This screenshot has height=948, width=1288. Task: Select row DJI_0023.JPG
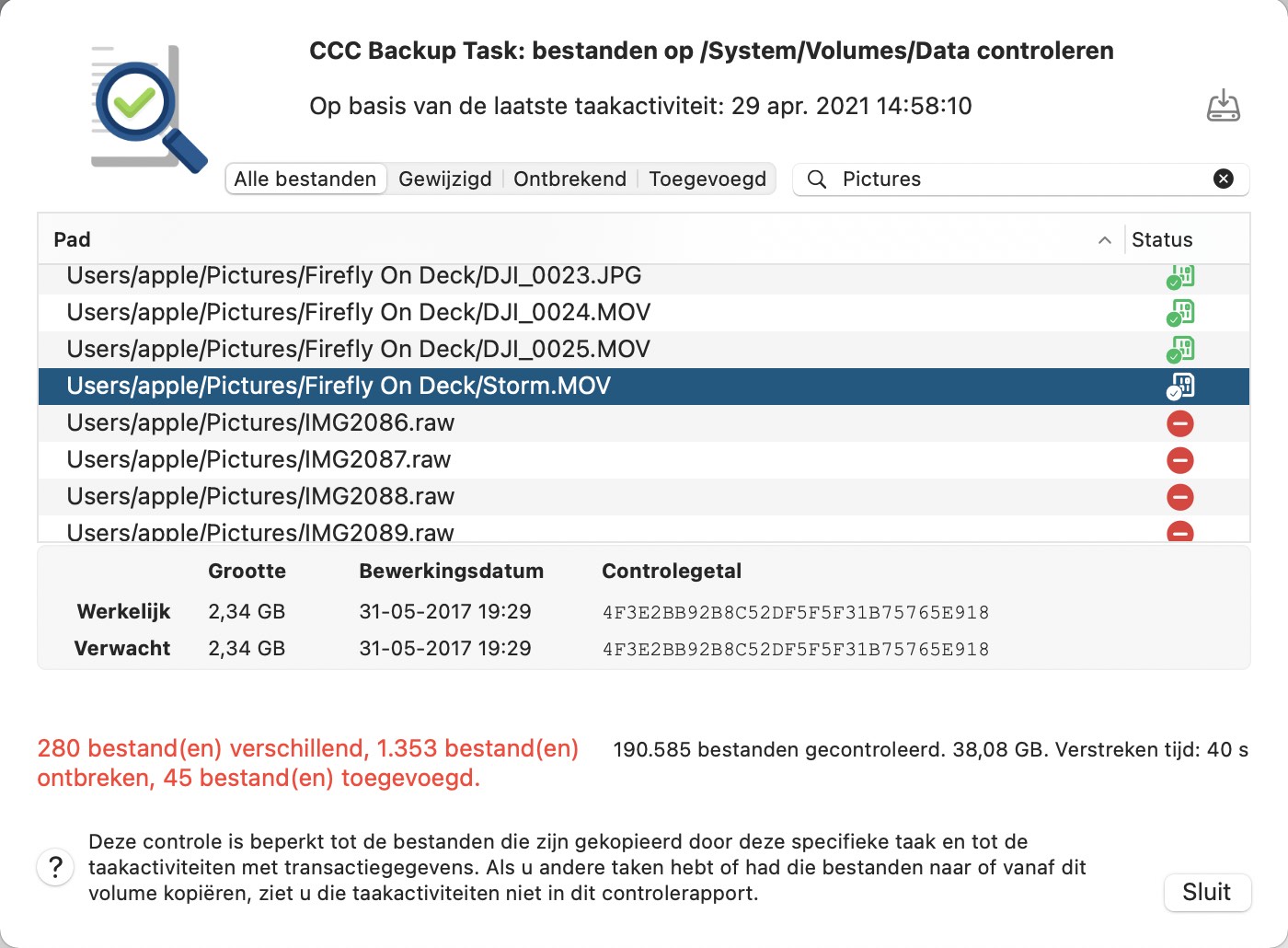click(x=644, y=278)
